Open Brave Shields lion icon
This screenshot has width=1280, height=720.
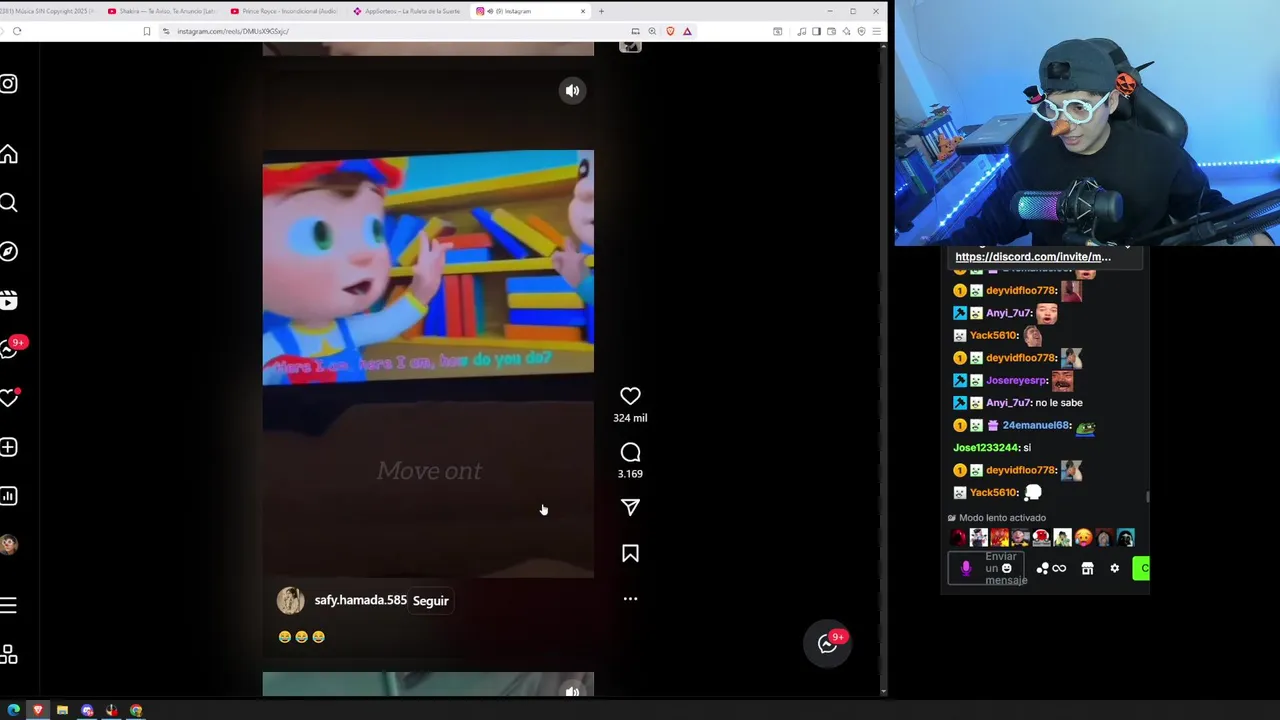tap(670, 31)
